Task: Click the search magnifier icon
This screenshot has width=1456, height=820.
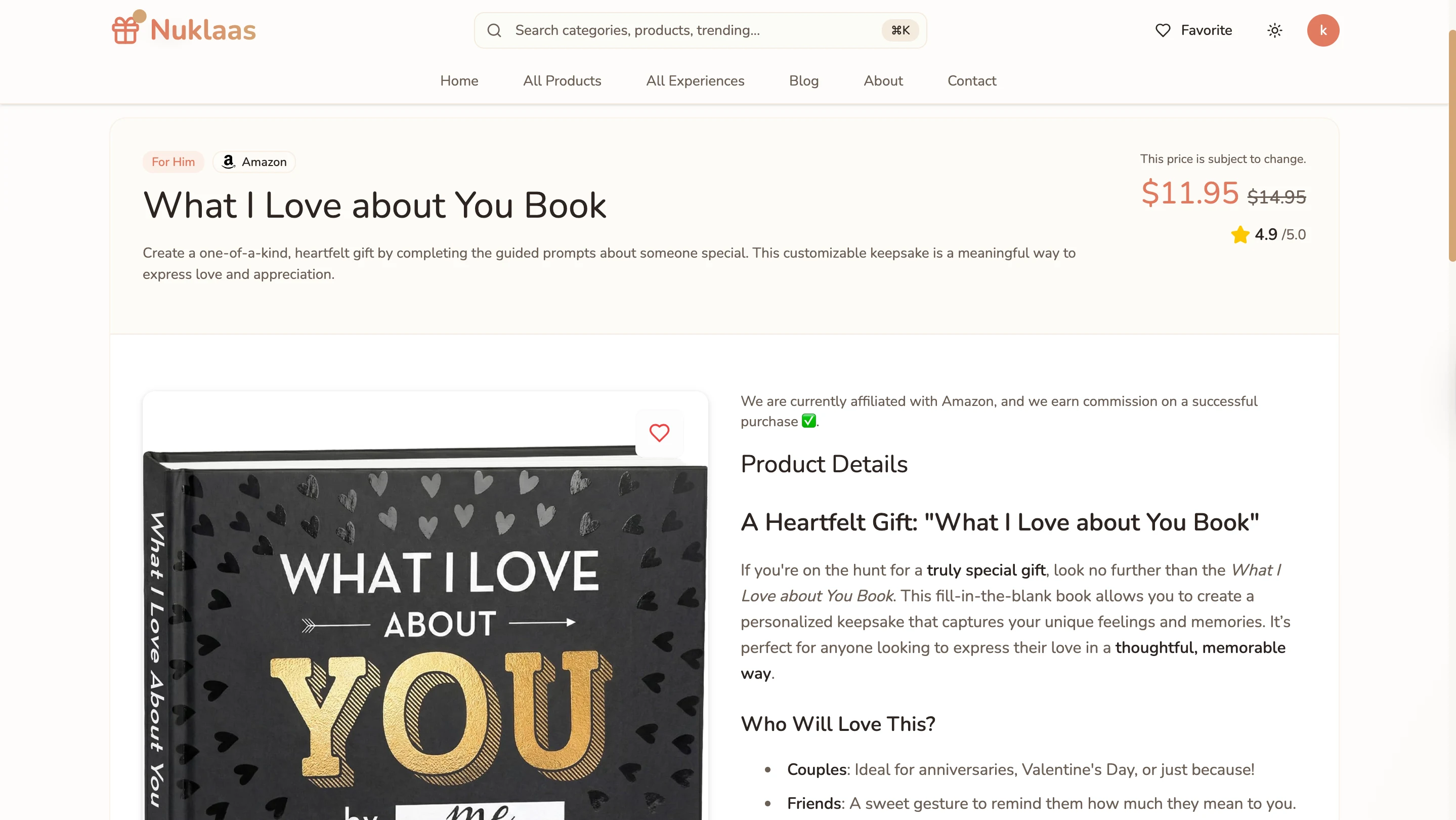Action: point(494,30)
